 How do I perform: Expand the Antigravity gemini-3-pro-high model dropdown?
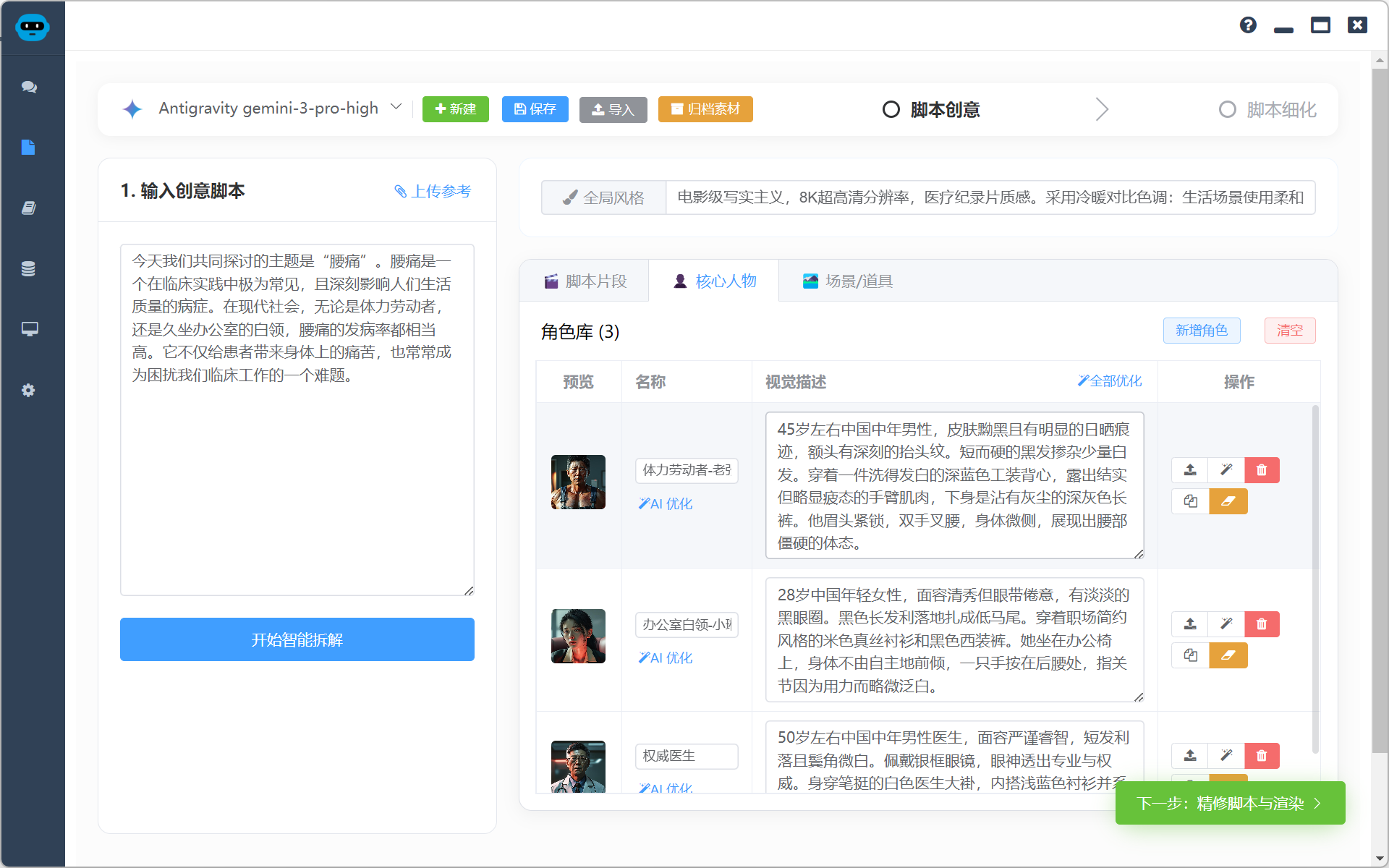395,106
